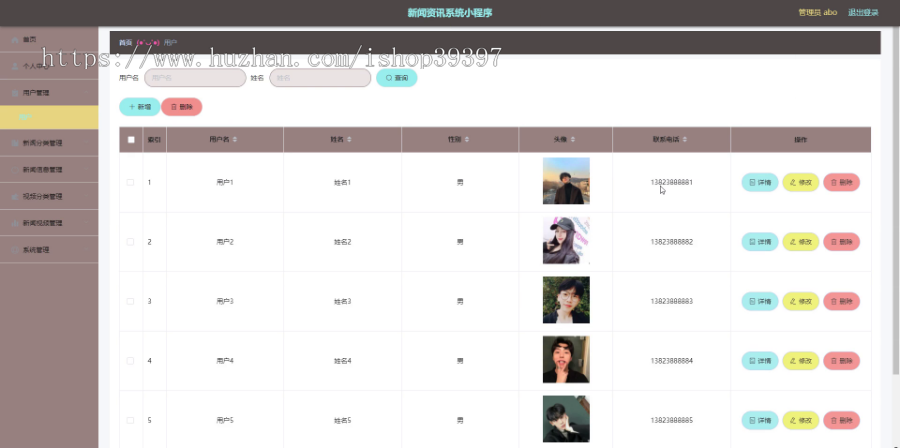Expand the 视频分类管理 sidebar menu
Viewport: 900px width, 448px height.
(49, 196)
